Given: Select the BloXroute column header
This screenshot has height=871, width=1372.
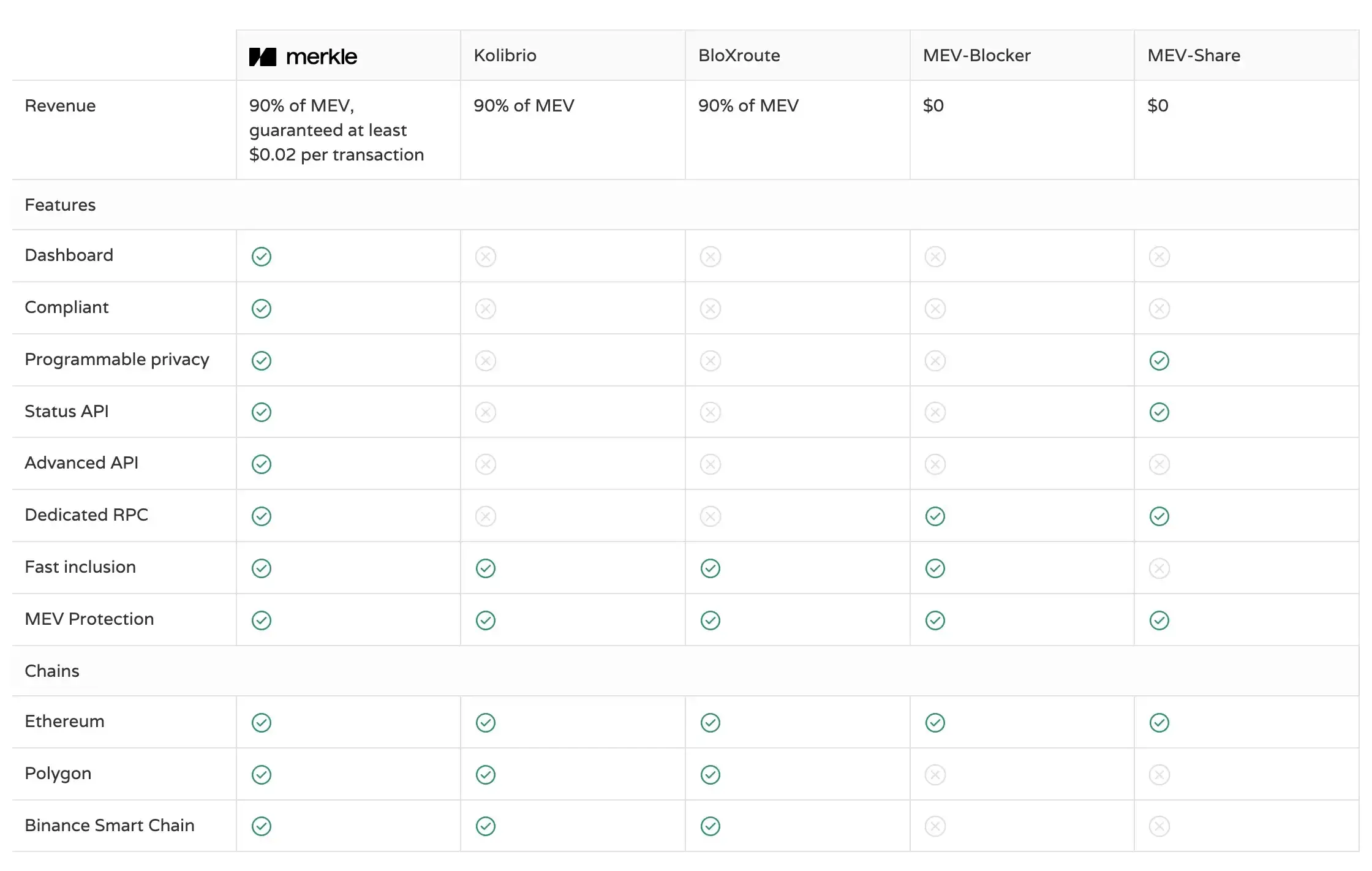Looking at the screenshot, I should (x=739, y=56).
